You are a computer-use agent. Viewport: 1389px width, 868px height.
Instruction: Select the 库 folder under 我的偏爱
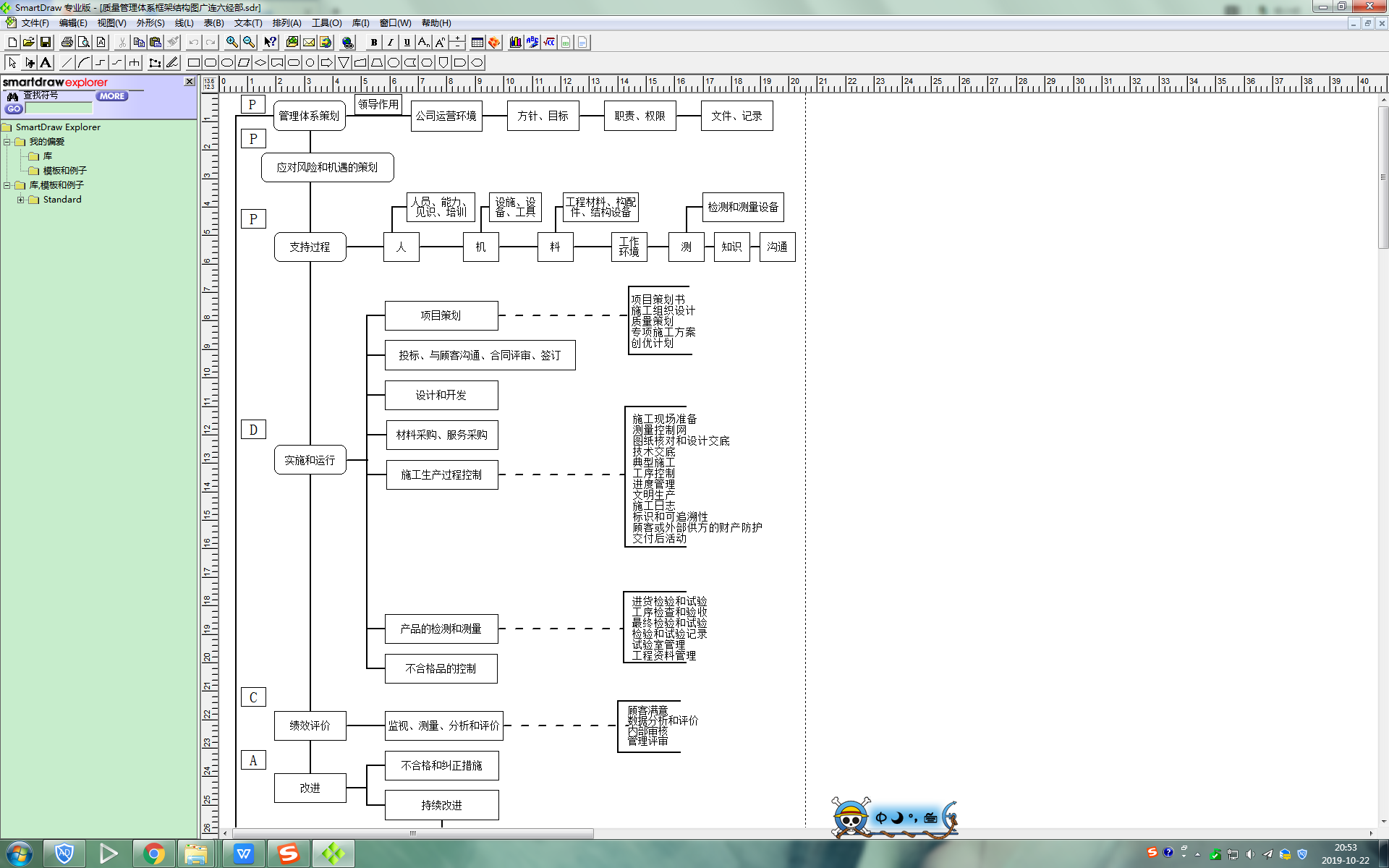click(47, 156)
